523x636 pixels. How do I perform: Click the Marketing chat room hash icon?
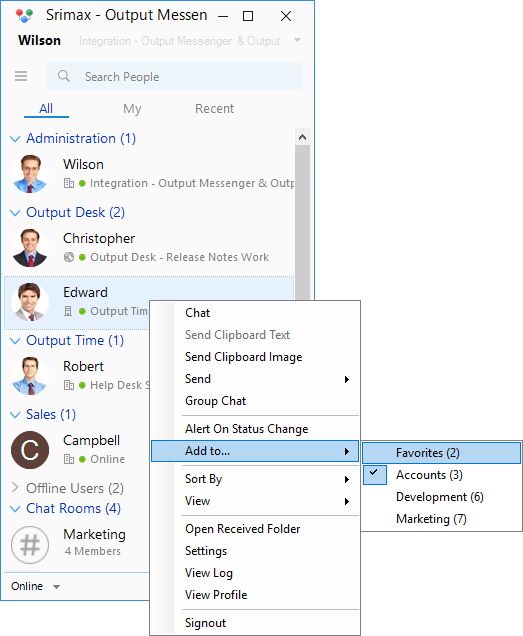click(30, 545)
